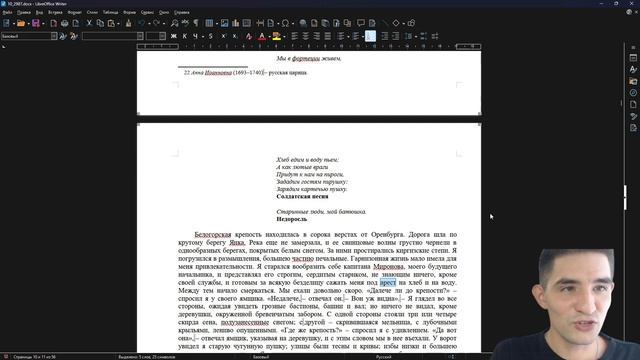Viewport: 640px width, 360px height.
Task: Click the Print icon
Action: [x=64, y=23]
